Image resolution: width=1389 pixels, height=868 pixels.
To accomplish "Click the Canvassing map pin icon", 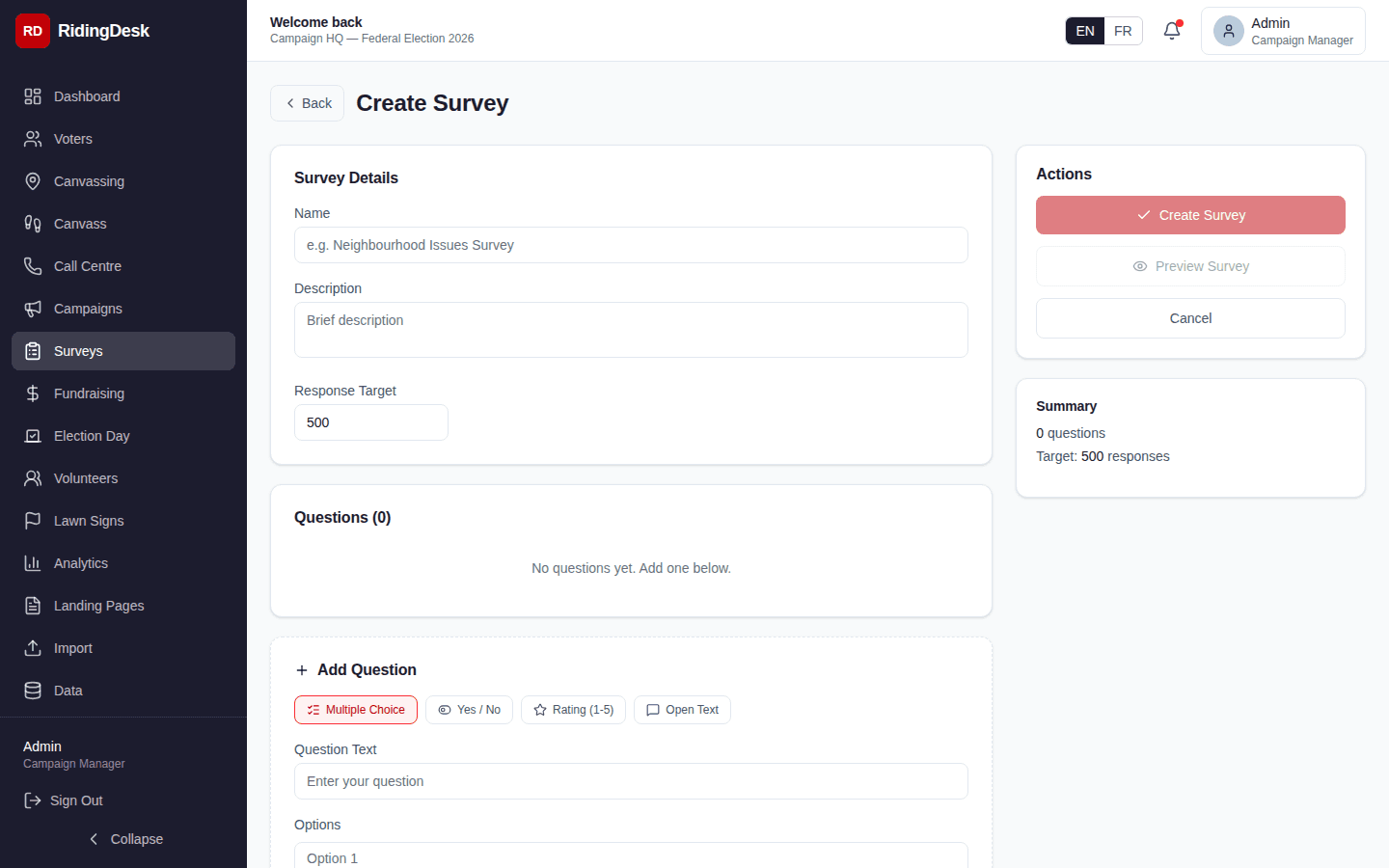I will click(32, 181).
